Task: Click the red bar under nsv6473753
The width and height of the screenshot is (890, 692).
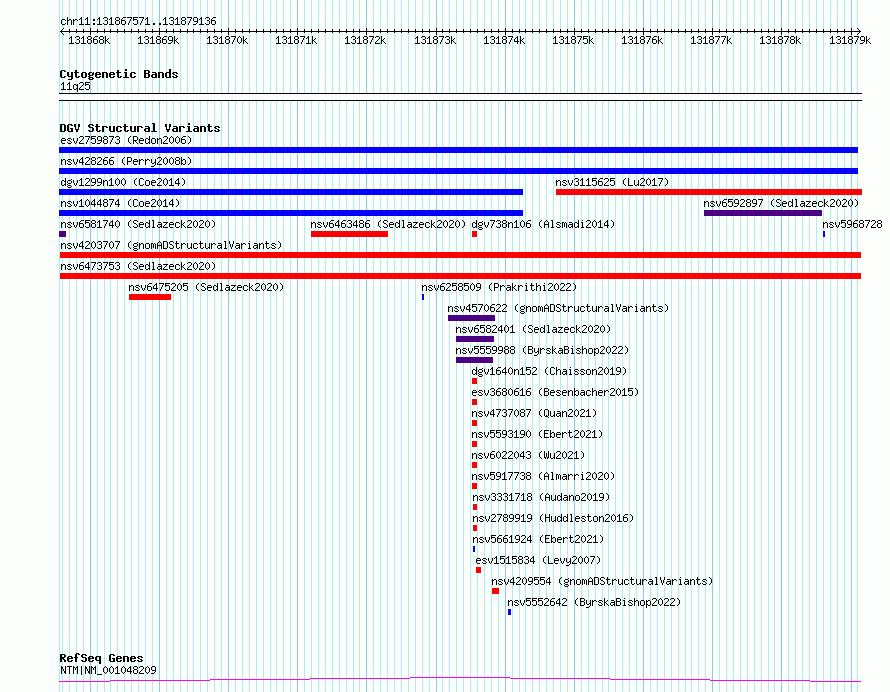Action: tap(460, 276)
